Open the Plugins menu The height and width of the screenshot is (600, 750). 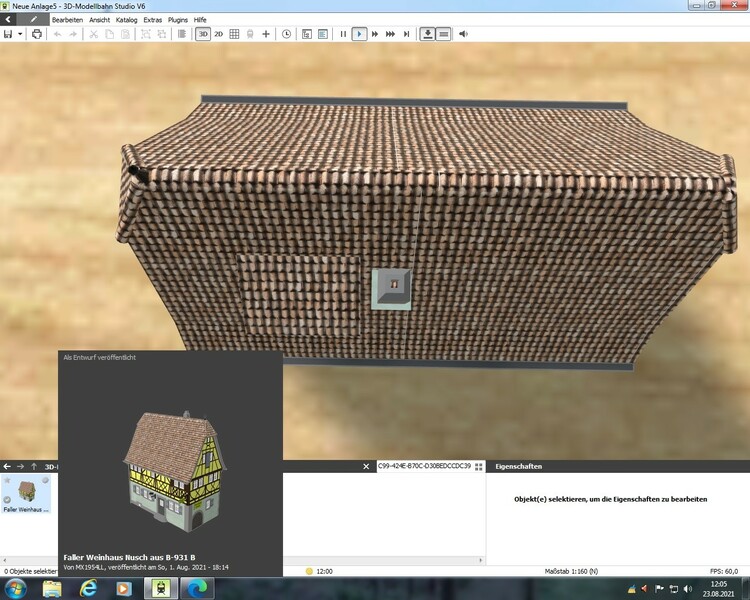[177, 20]
